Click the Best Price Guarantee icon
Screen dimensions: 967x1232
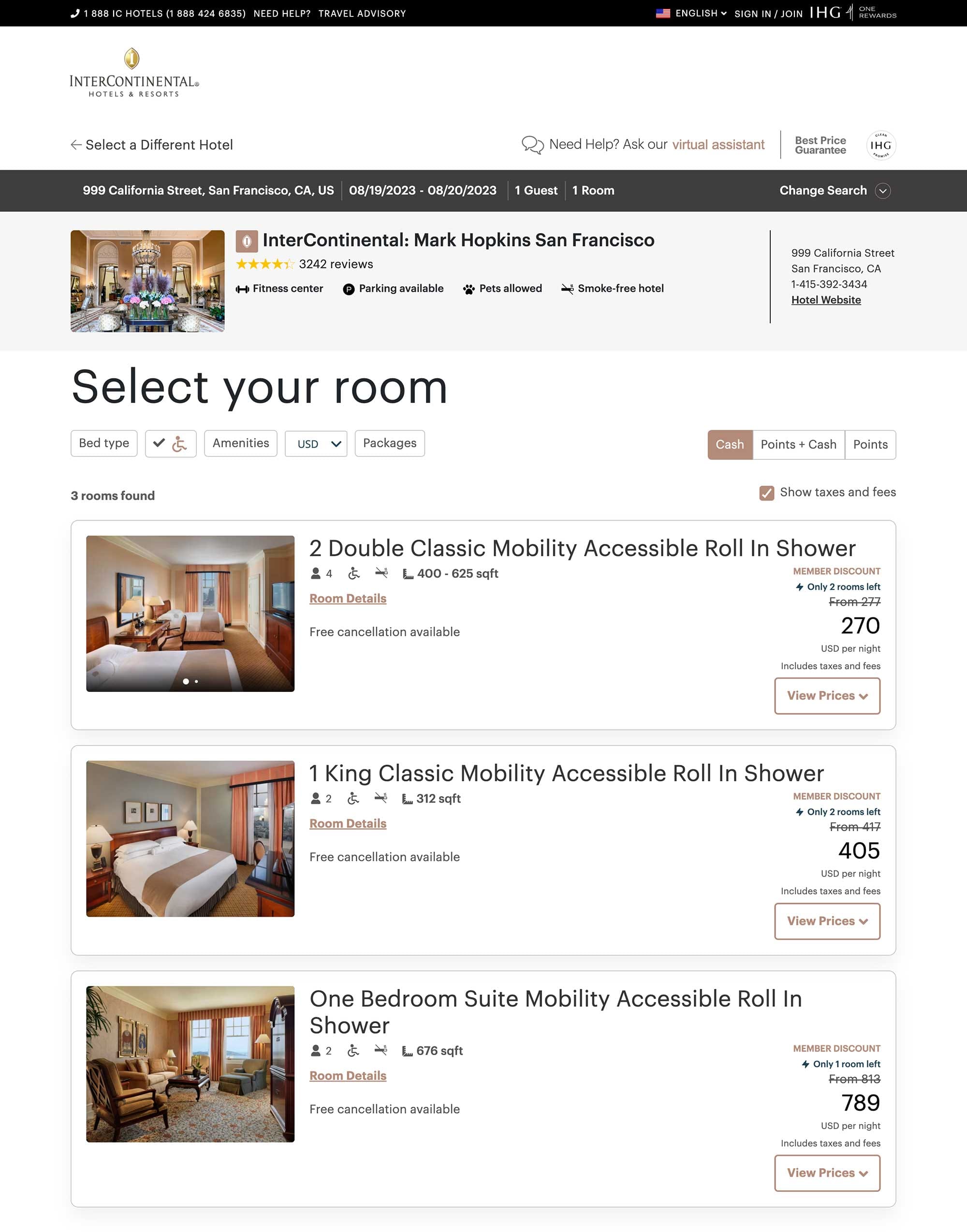821,144
